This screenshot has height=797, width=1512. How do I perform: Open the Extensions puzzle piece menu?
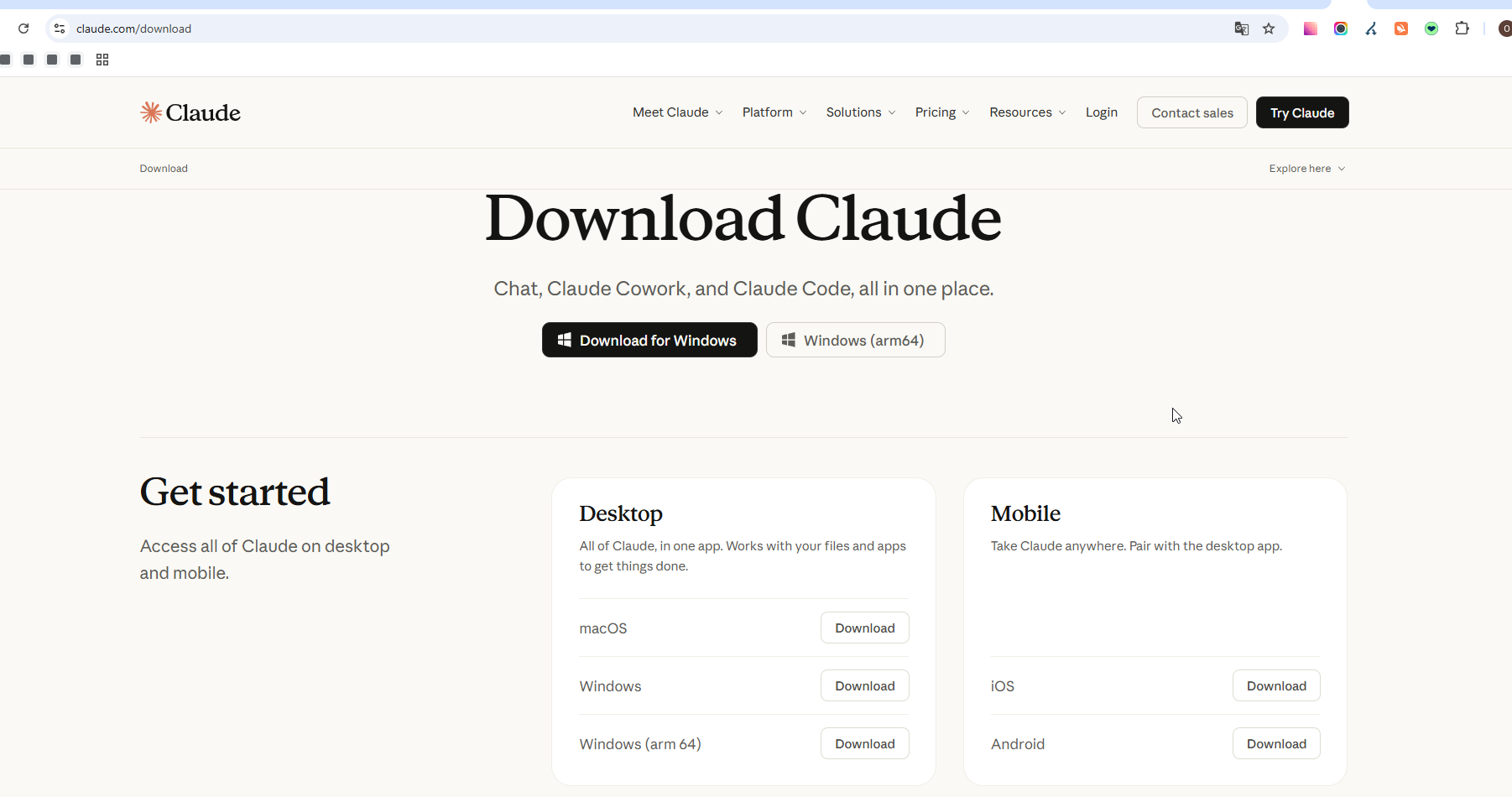(x=1462, y=29)
